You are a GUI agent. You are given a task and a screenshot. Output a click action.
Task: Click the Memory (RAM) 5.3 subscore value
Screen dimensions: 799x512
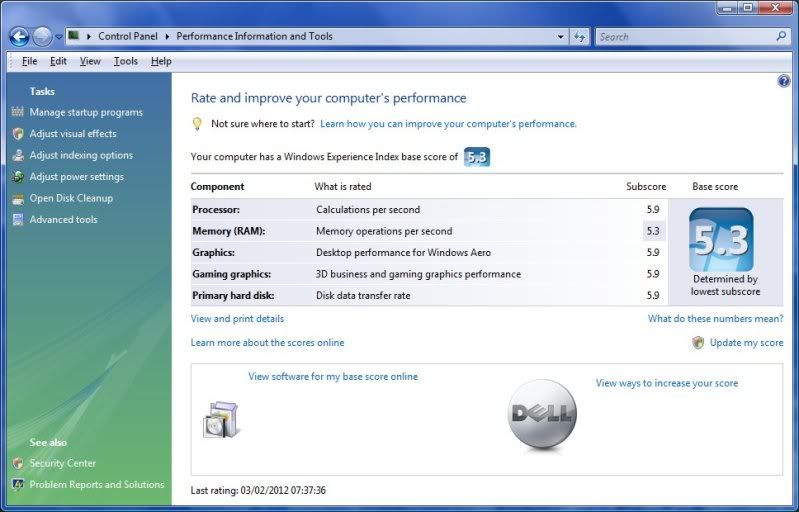pyautogui.click(x=653, y=231)
